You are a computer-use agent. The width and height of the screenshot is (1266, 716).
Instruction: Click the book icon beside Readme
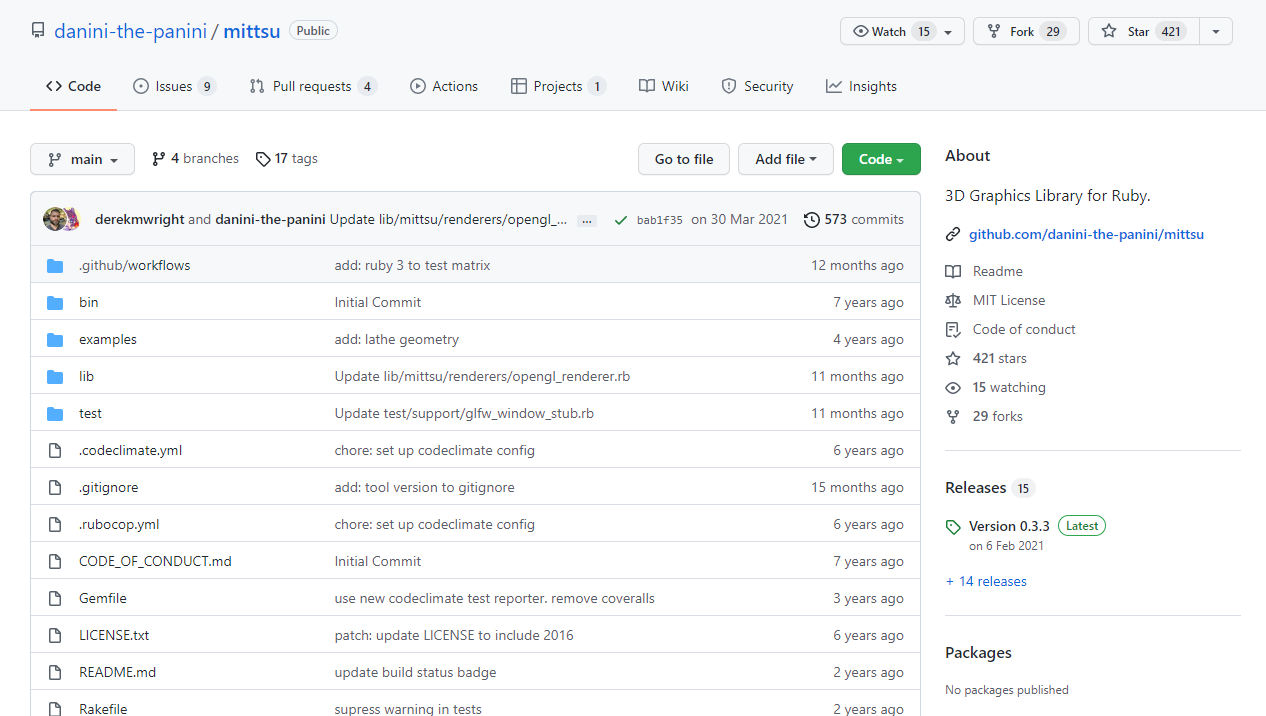point(953,271)
